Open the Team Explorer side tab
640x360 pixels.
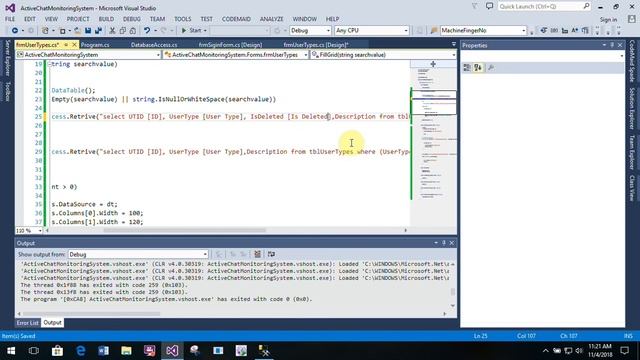coord(632,152)
